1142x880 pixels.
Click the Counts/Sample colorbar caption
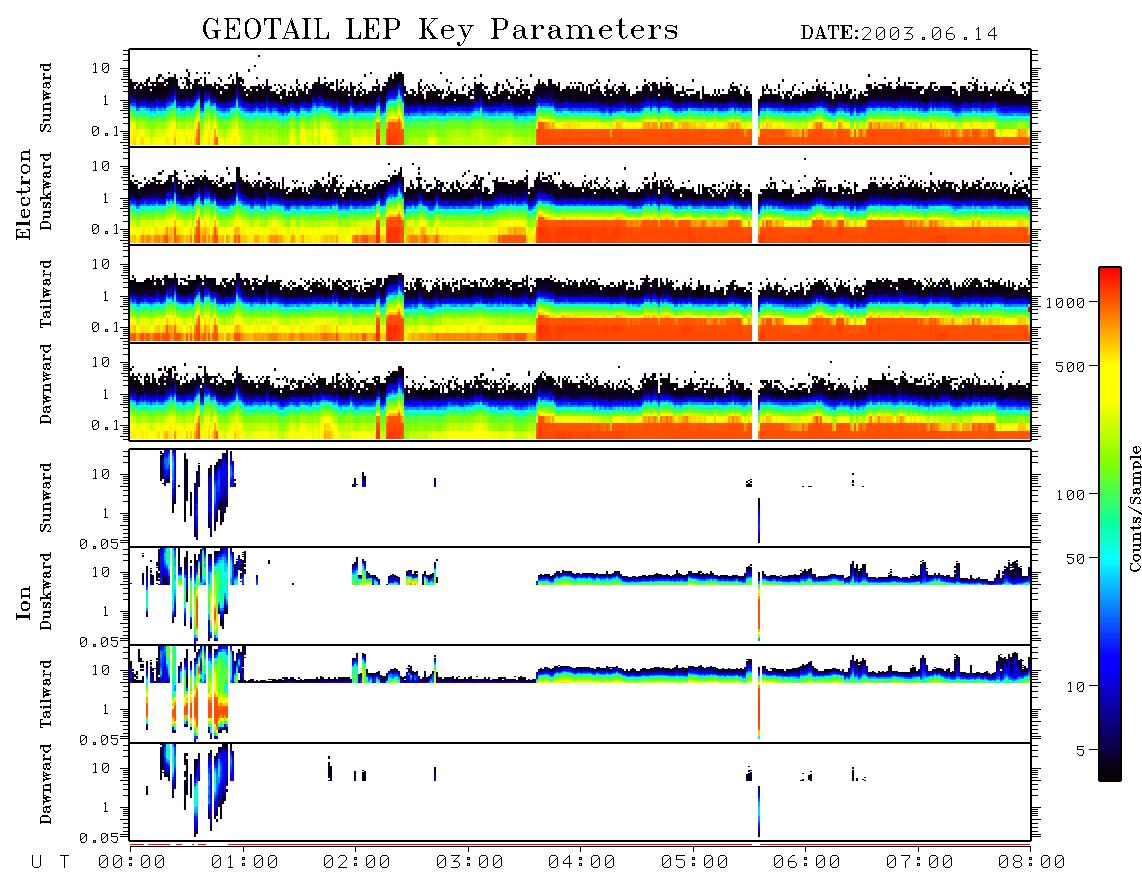1135,508
